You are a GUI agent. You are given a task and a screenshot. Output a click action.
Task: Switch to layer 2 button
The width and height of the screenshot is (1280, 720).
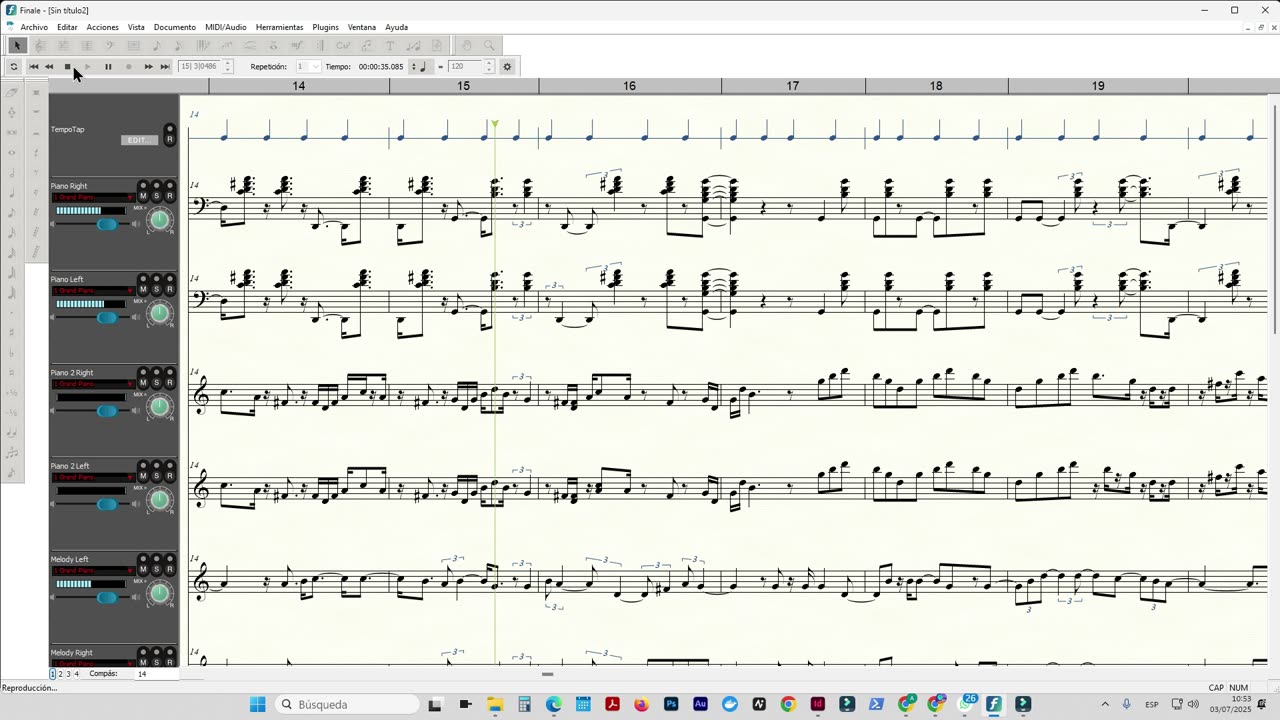click(60, 674)
